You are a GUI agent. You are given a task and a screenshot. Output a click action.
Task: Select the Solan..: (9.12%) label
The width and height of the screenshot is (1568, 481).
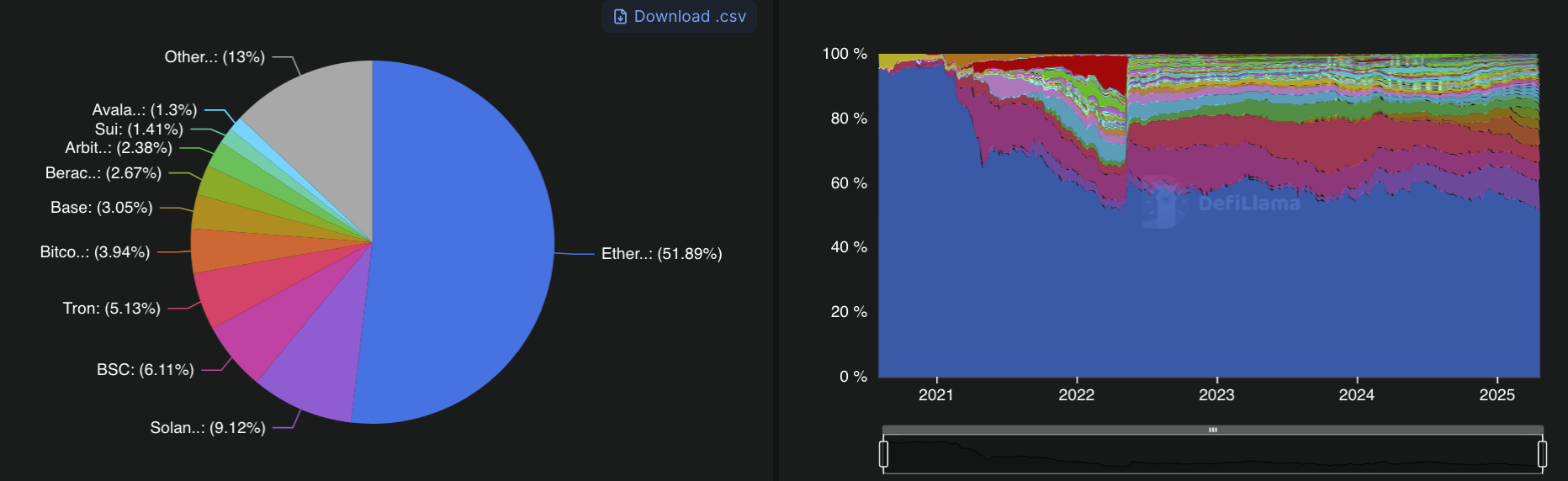pos(208,428)
